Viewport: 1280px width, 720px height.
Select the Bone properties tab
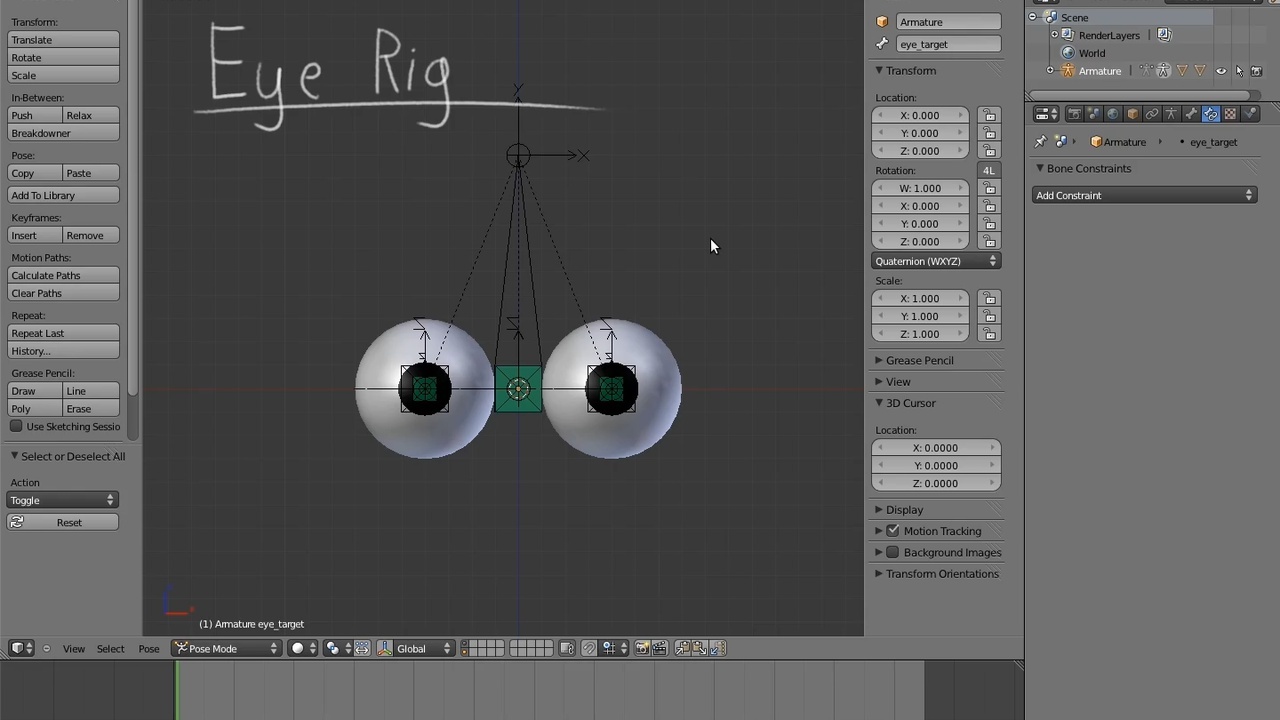click(1190, 113)
